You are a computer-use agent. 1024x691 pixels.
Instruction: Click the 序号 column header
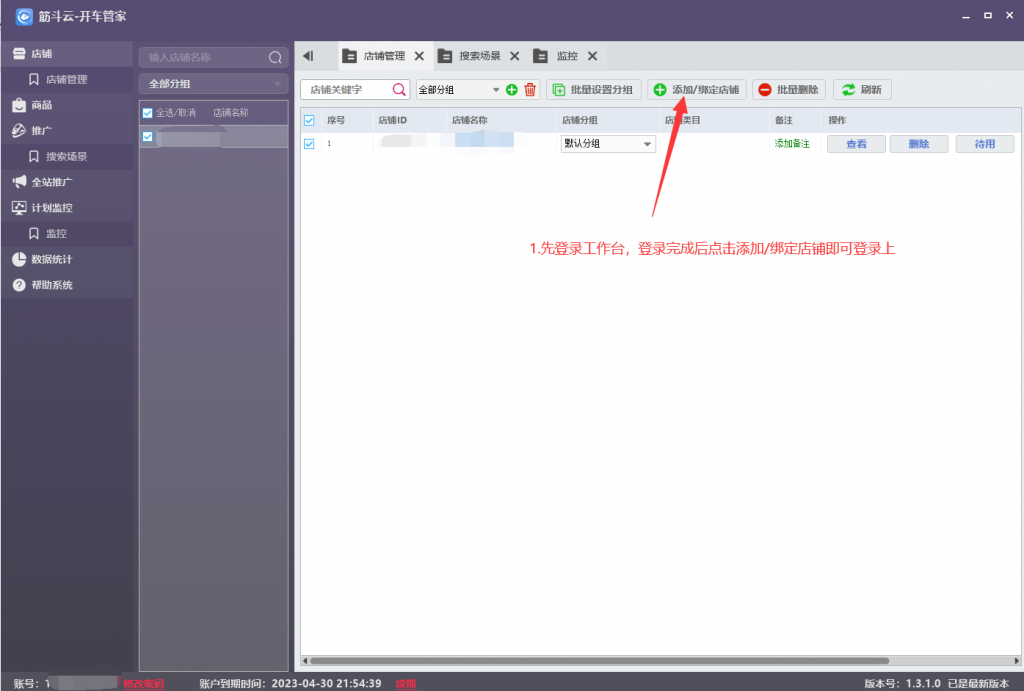336,120
